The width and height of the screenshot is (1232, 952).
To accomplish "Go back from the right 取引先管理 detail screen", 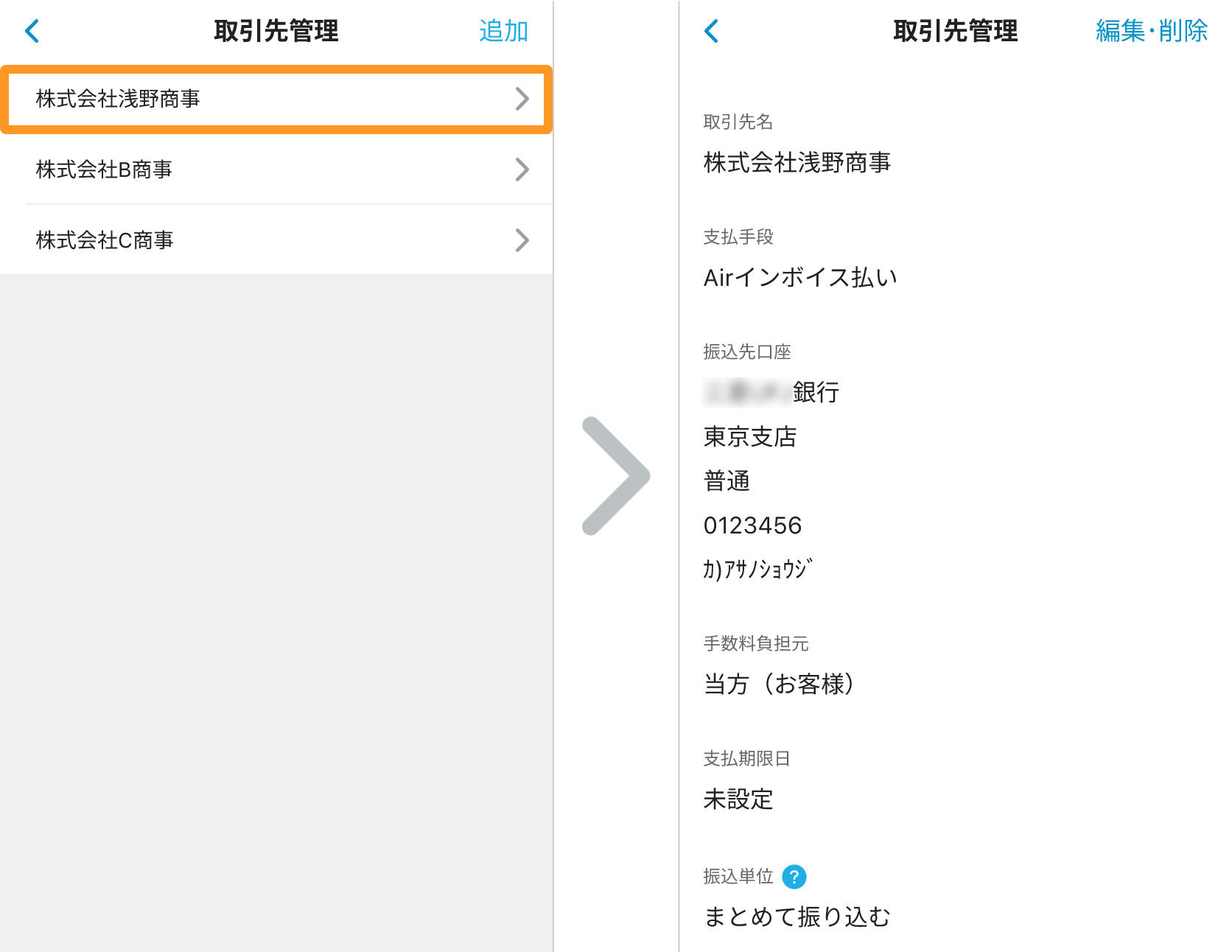I will [711, 31].
